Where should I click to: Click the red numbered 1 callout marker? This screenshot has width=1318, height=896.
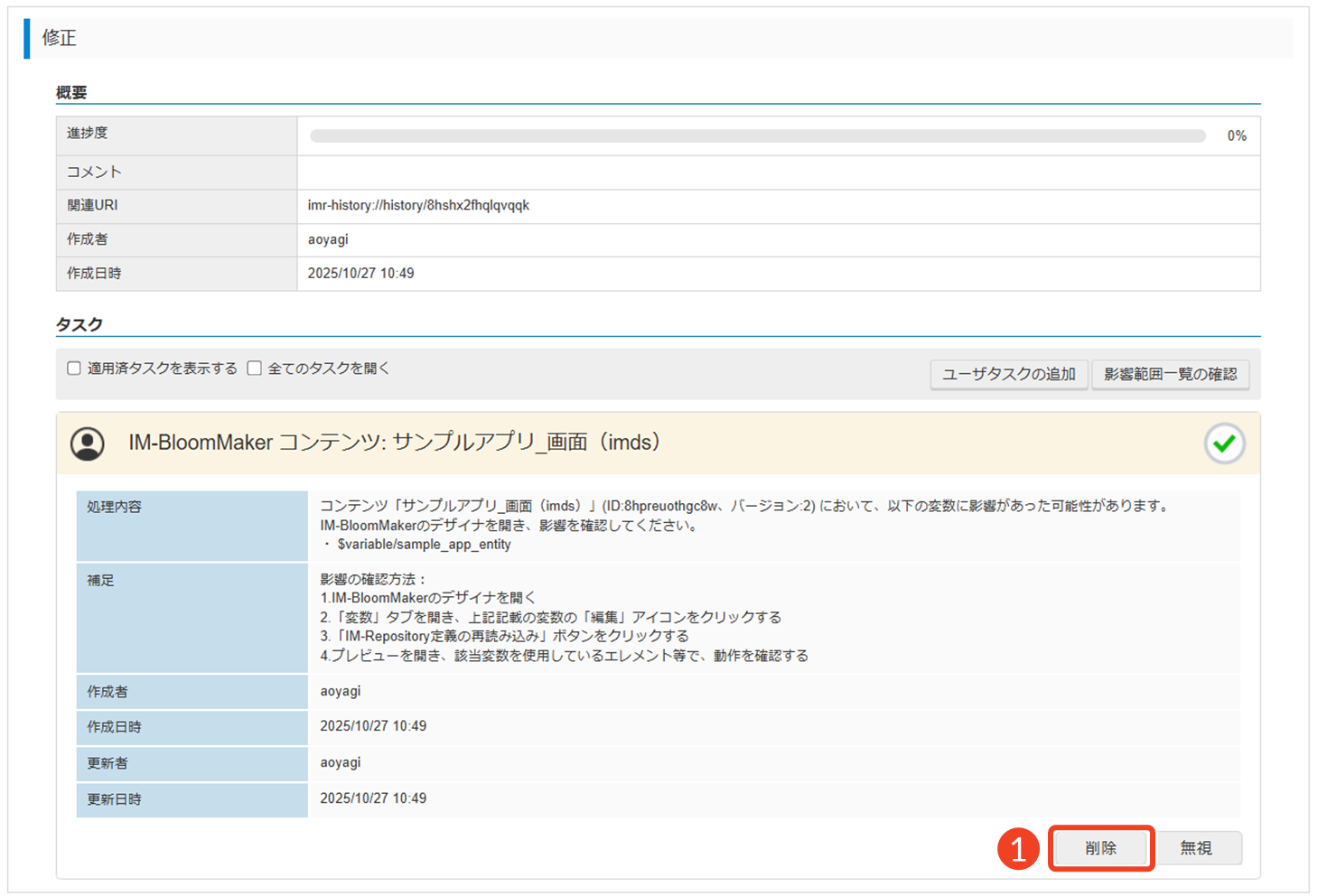[1018, 849]
